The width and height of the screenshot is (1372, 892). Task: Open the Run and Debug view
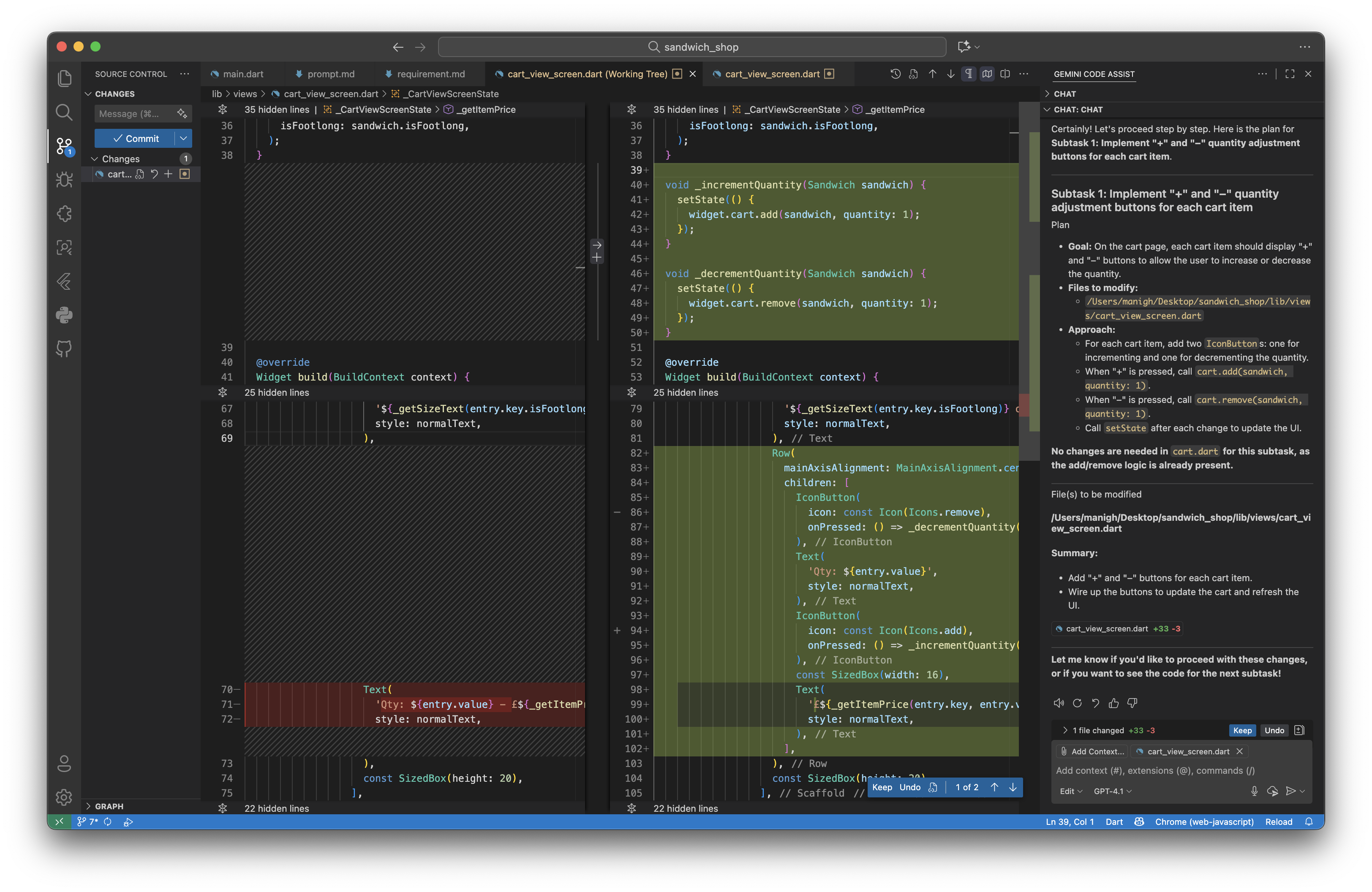point(64,180)
